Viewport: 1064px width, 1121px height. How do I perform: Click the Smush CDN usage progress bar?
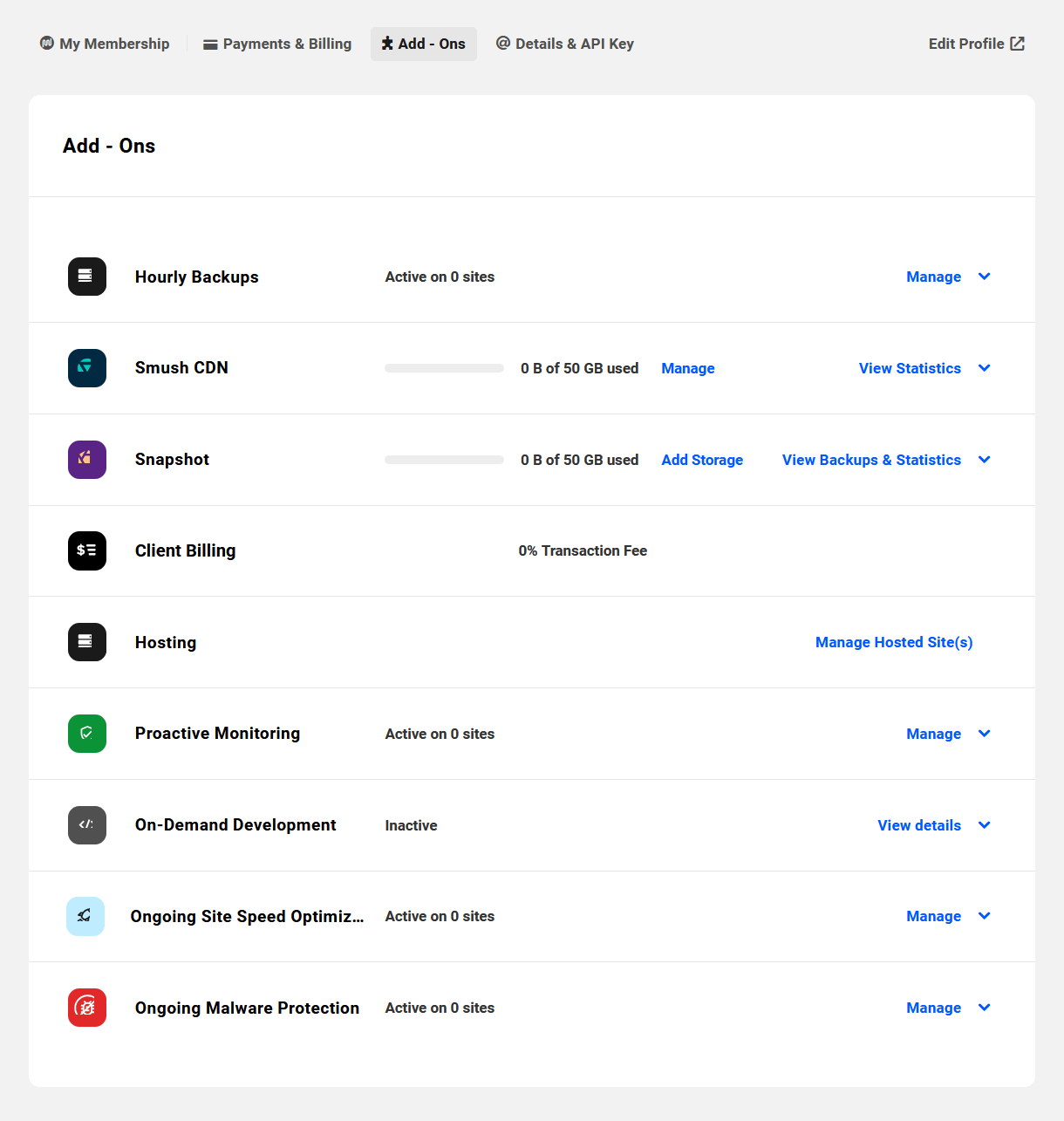point(444,368)
